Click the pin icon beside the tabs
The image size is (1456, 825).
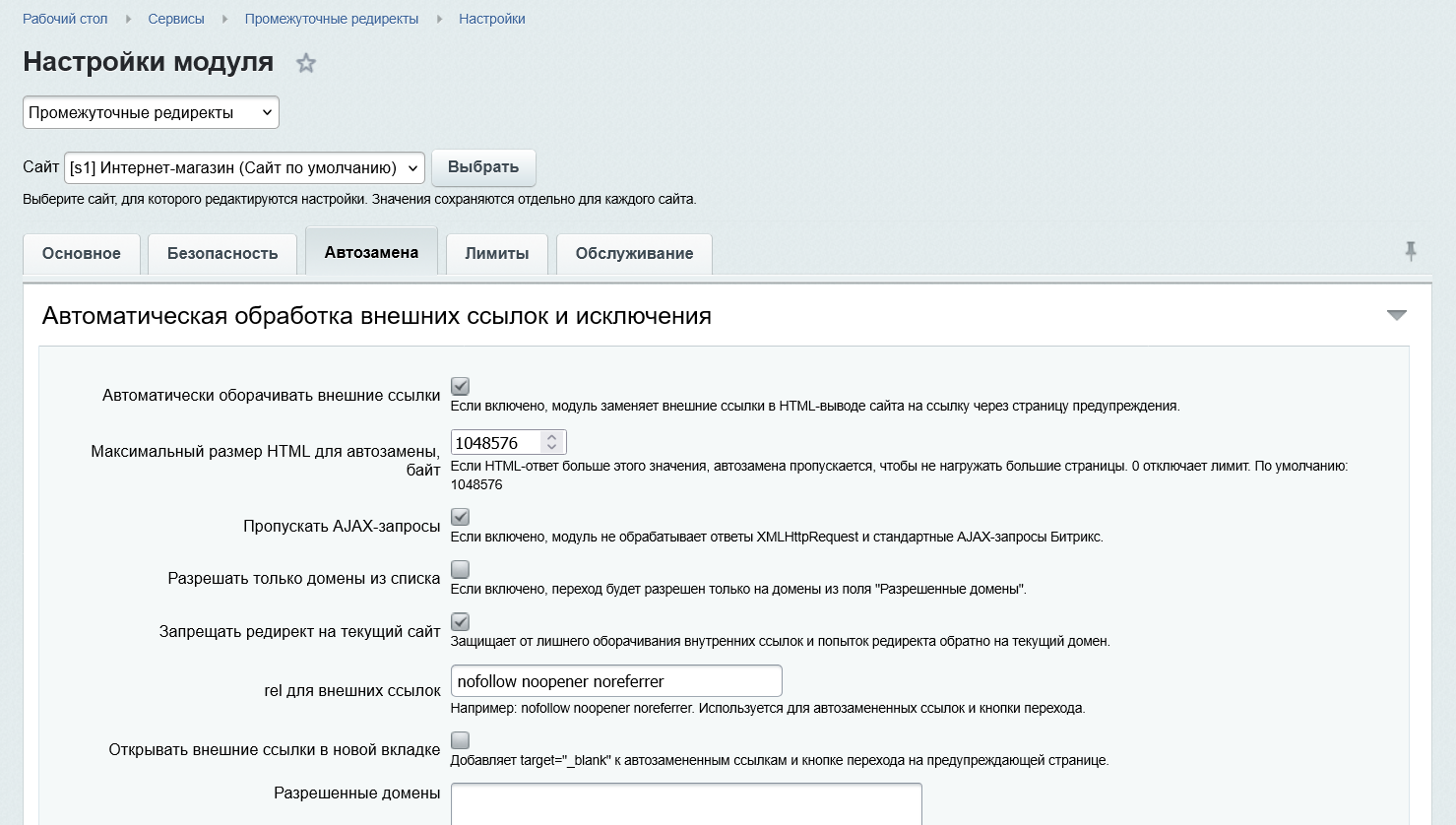[1411, 252]
